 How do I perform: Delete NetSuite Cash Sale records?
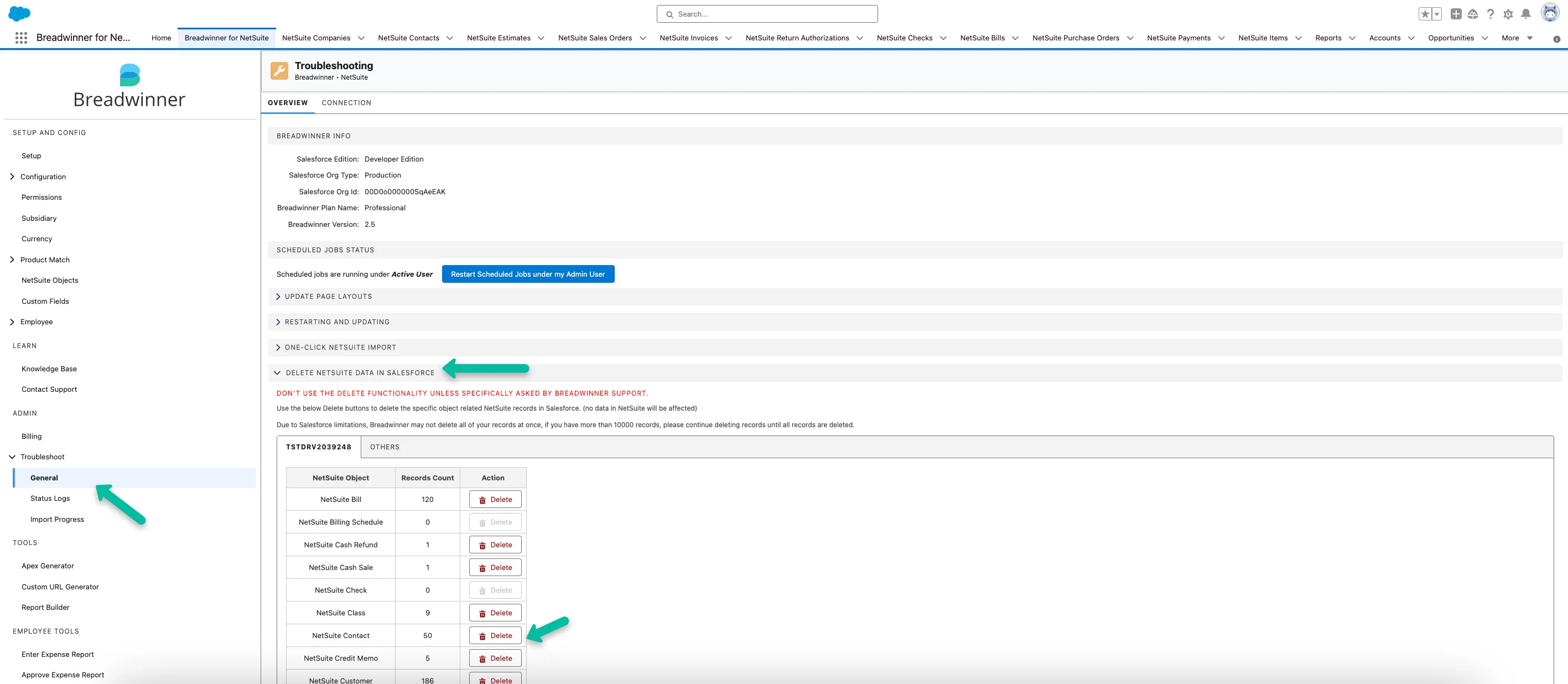tap(495, 568)
